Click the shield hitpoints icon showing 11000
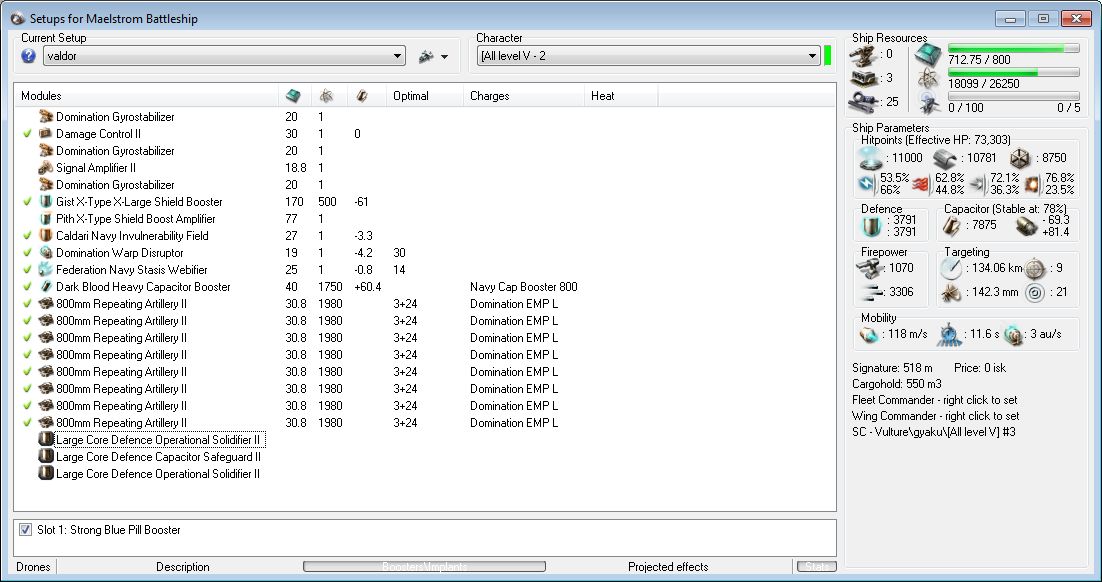The height and width of the screenshot is (582, 1102). tap(871, 159)
